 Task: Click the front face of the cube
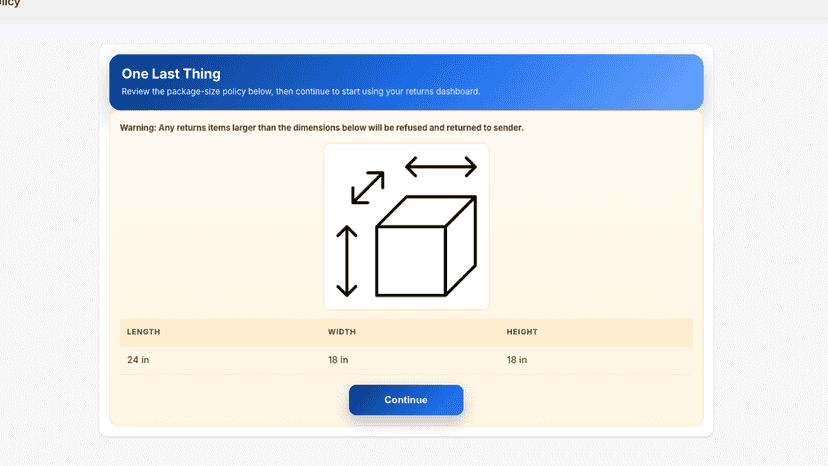(410, 261)
